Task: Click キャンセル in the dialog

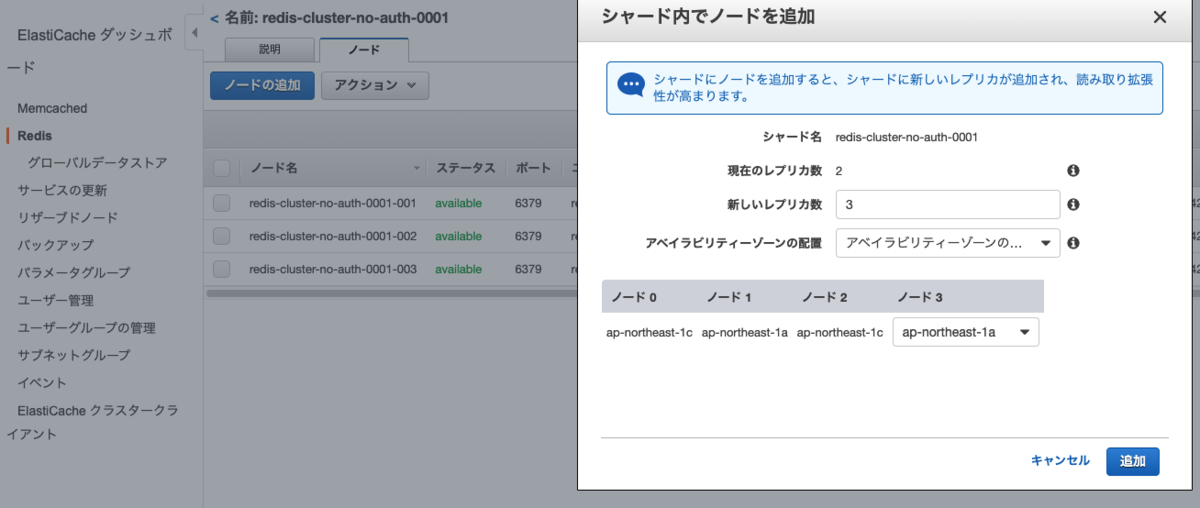Action: (1060, 461)
